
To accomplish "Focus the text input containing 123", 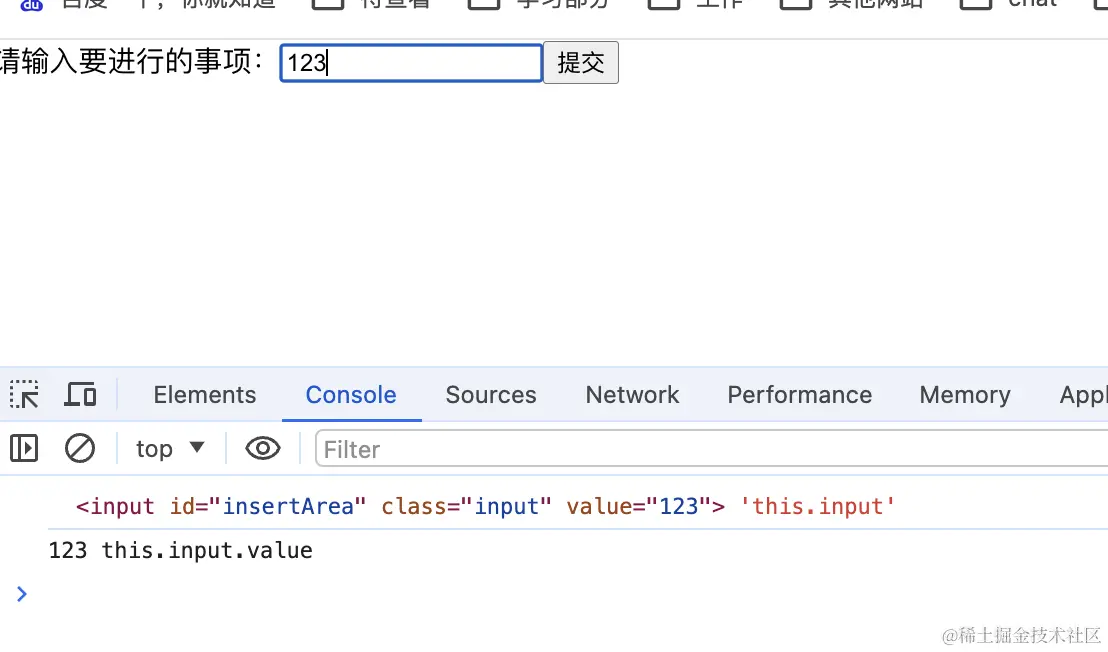I will click(411, 63).
